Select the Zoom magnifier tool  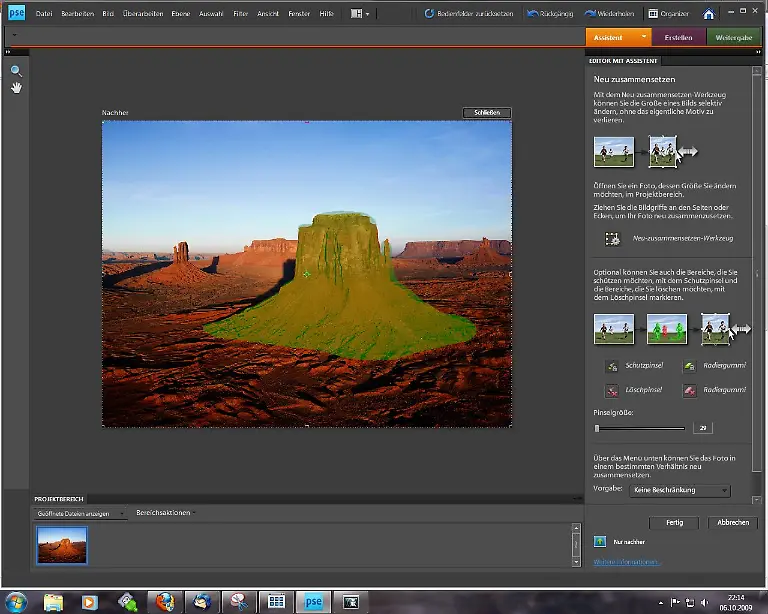(x=16, y=71)
